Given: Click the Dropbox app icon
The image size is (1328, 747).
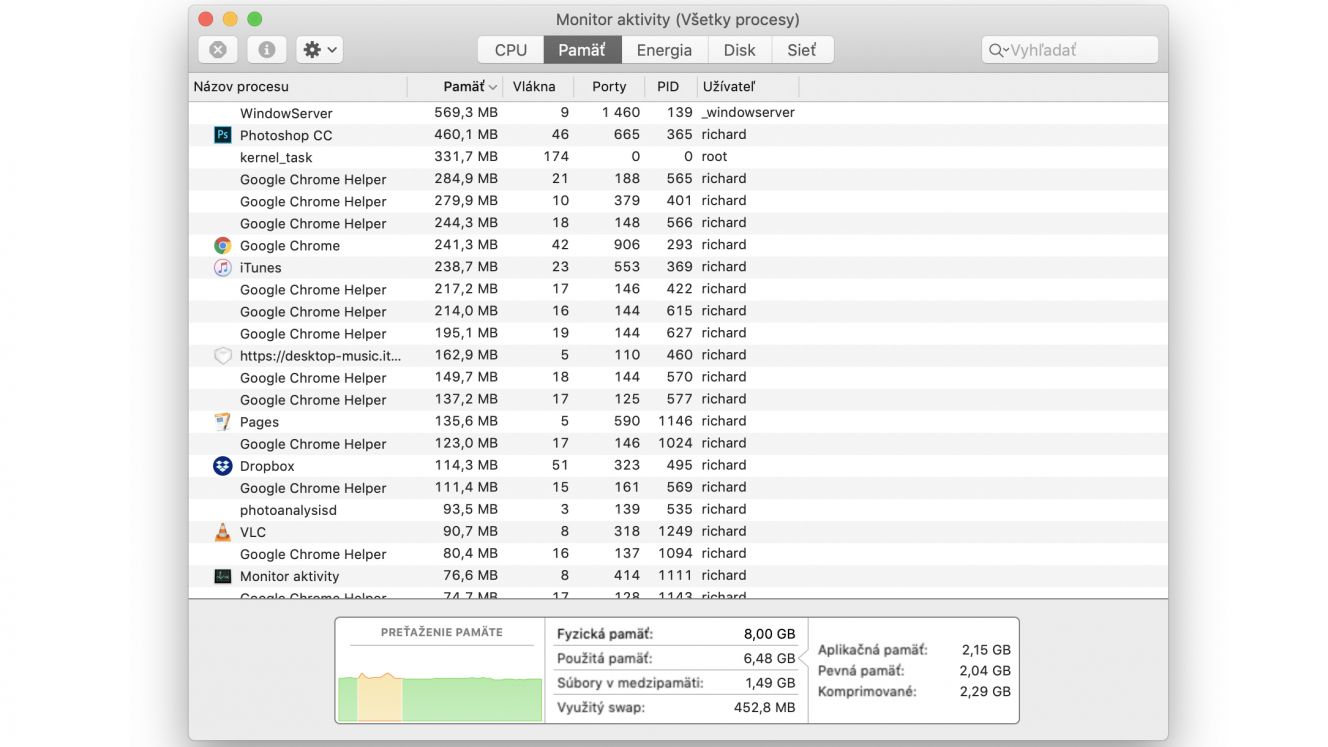Looking at the screenshot, I should click(x=223, y=465).
